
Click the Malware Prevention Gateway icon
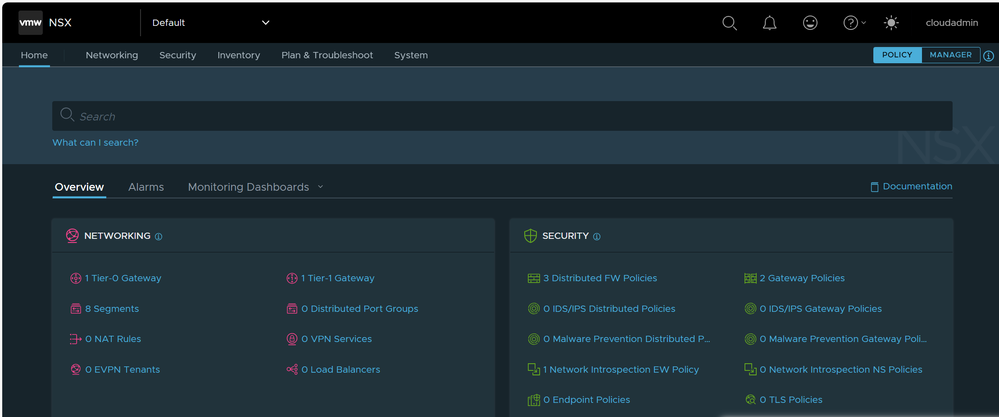750,339
